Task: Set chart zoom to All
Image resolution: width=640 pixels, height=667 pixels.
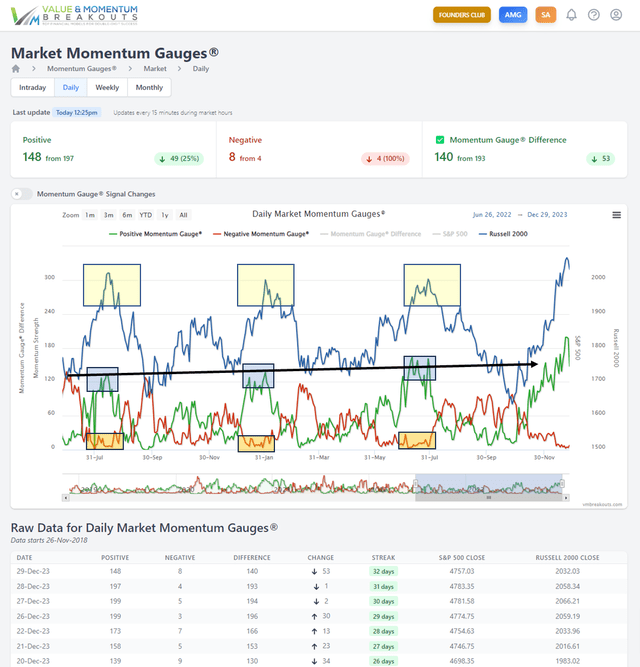Action: (183, 215)
